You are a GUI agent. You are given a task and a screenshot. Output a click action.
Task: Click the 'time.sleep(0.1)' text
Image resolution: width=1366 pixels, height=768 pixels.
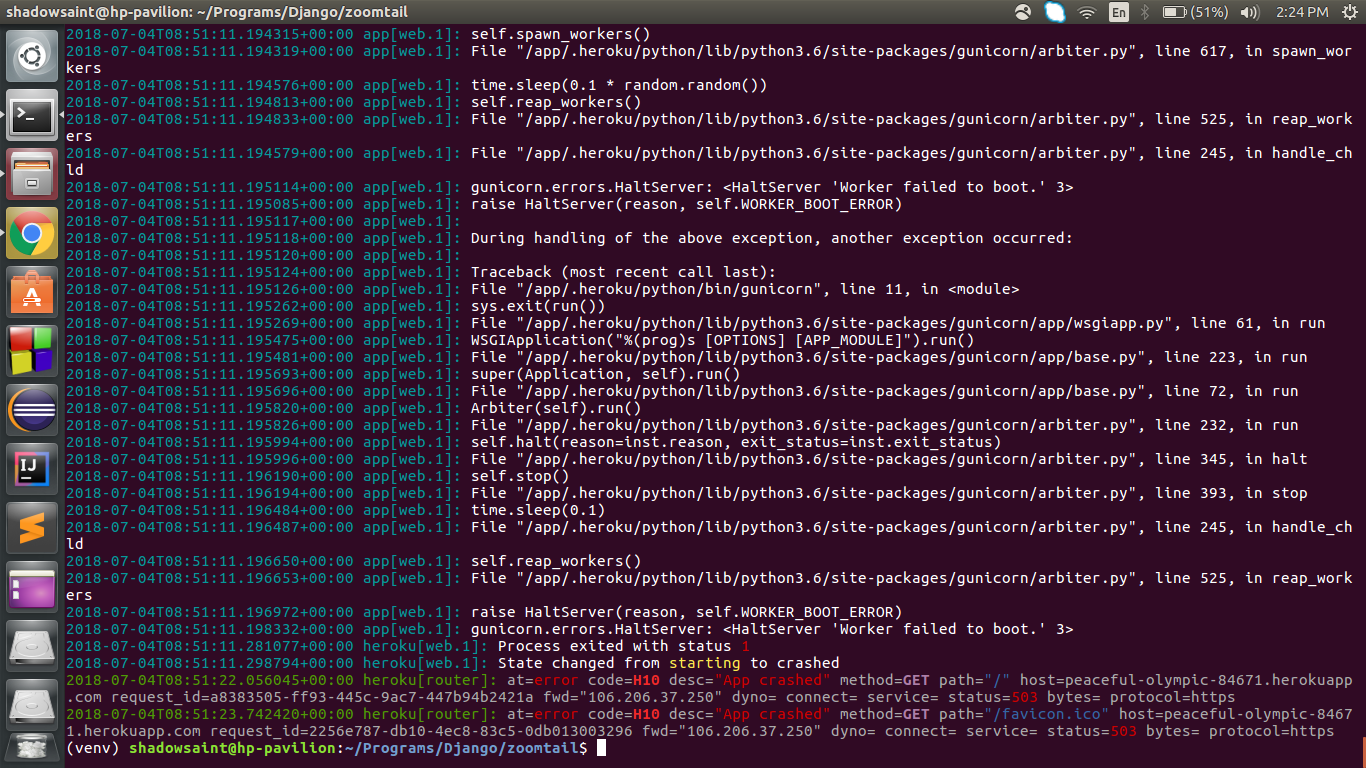(x=538, y=510)
